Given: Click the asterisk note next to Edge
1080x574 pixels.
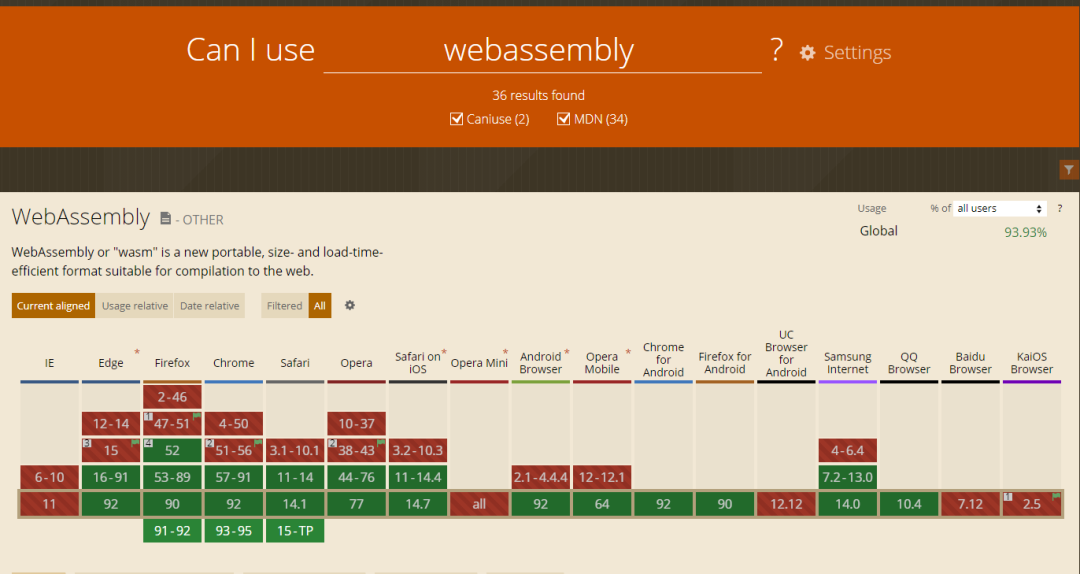Looking at the screenshot, I should 136,352.
